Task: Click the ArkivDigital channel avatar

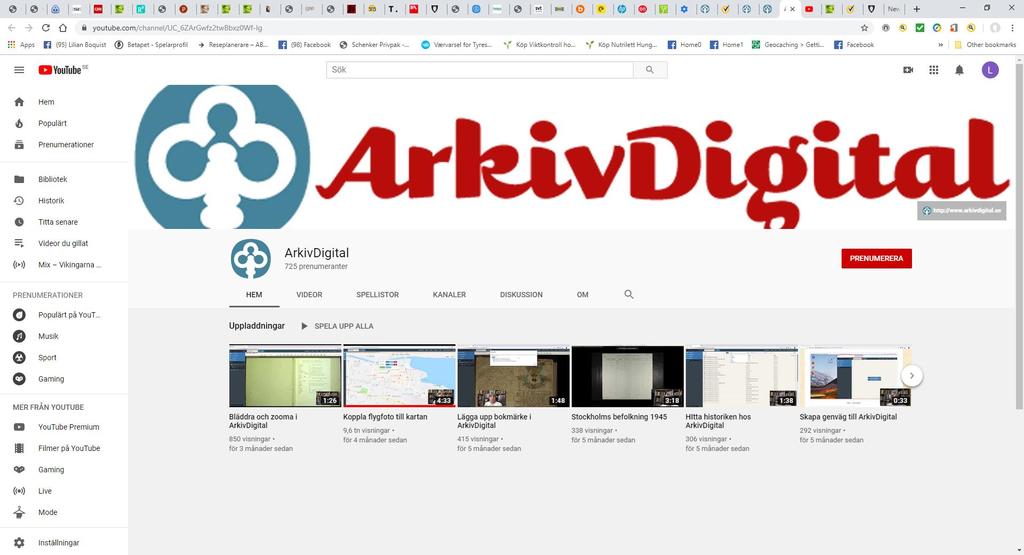Action: (x=251, y=259)
